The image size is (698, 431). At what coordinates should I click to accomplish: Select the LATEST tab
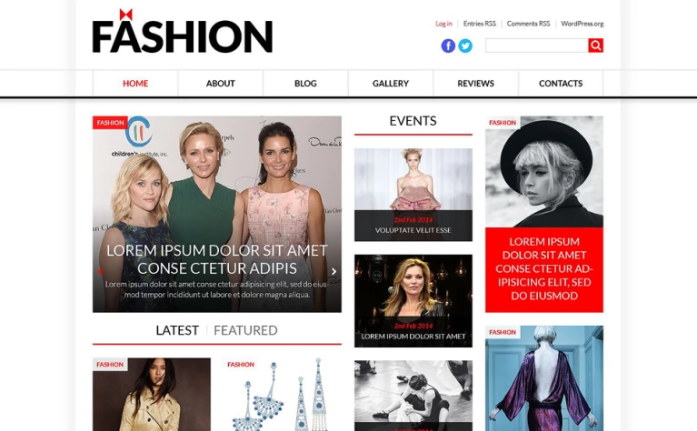point(177,330)
